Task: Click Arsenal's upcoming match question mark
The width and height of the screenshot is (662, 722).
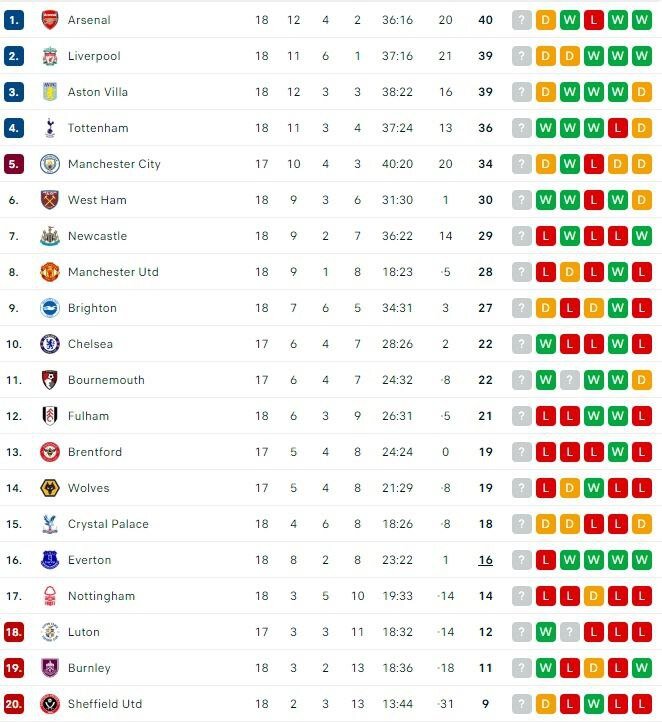Action: point(522,20)
